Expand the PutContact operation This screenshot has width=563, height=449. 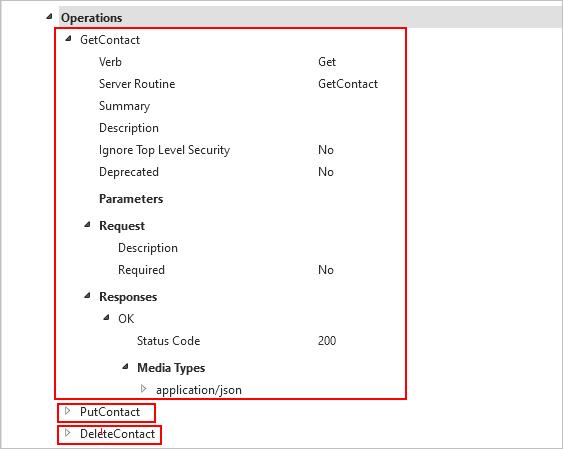68,411
